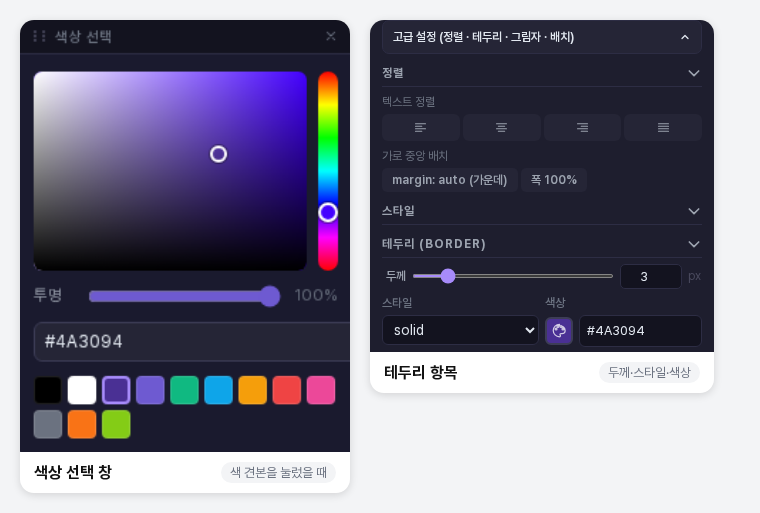Select the selected dark purple swatch

point(116,390)
